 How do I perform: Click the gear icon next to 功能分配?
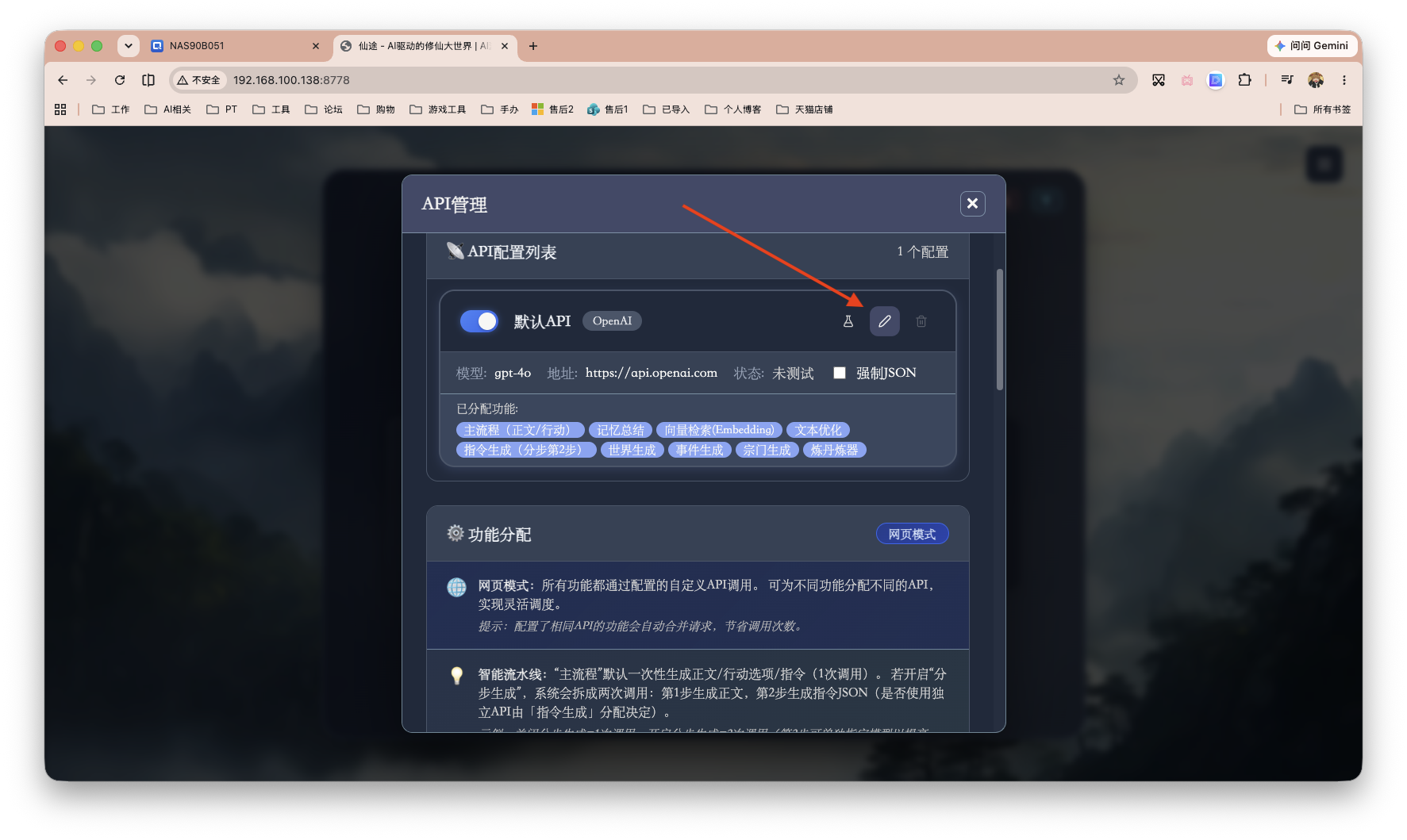pyautogui.click(x=455, y=533)
